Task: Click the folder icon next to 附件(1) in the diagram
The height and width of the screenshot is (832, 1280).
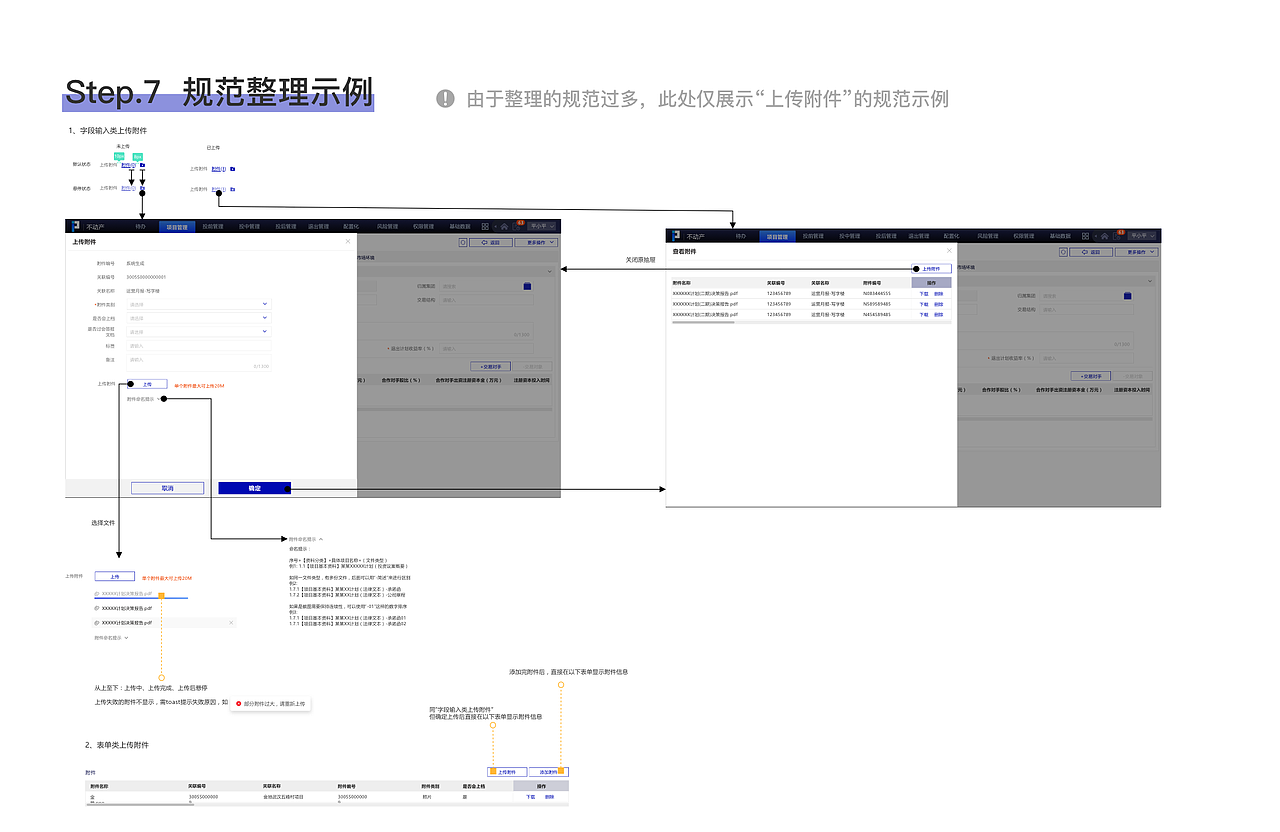Action: (232, 169)
